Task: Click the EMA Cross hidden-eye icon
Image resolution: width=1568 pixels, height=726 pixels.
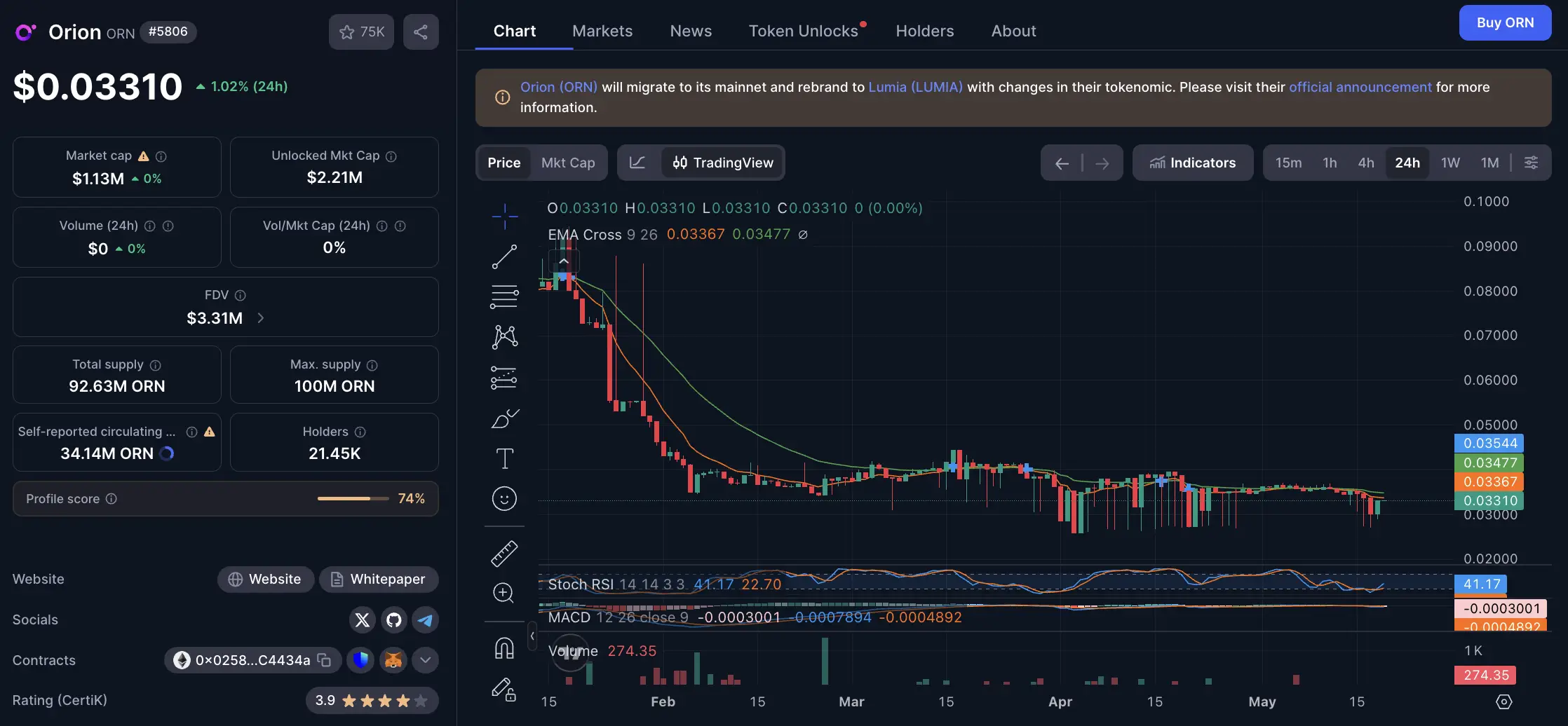Action: pos(803,235)
